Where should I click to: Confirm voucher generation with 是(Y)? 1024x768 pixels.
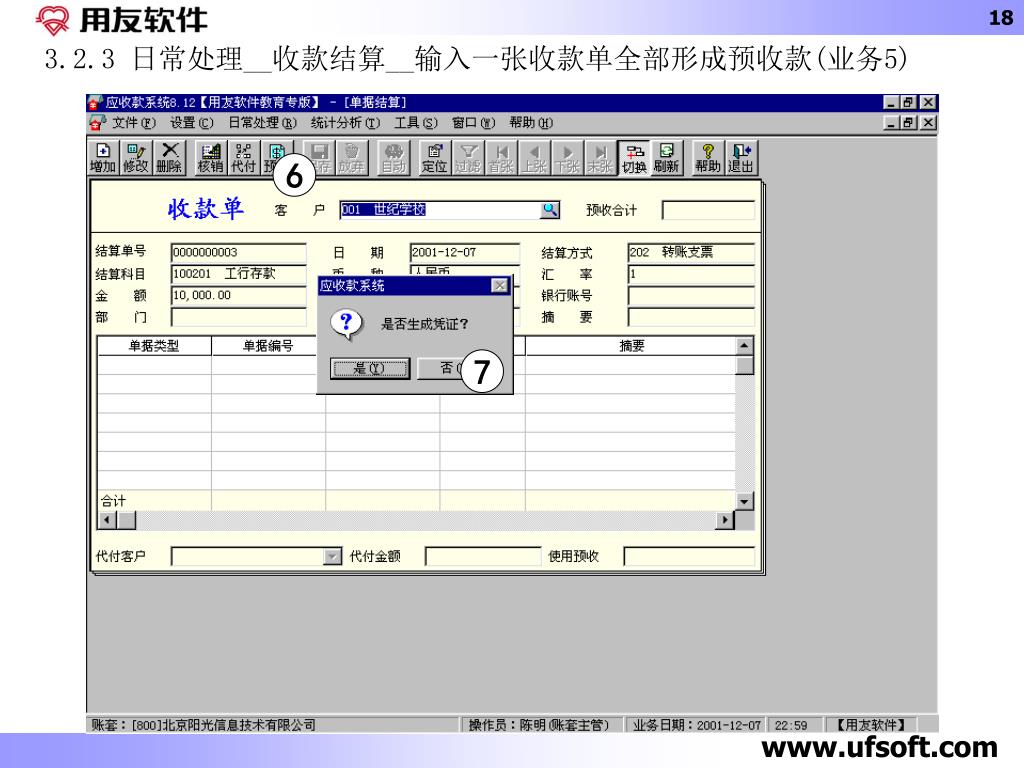370,368
